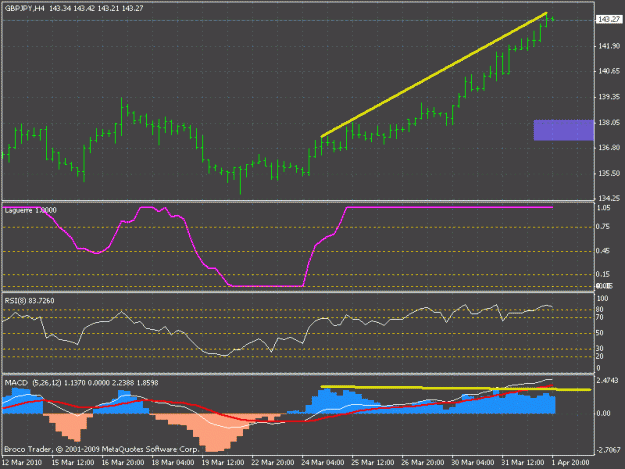Click price scale value 139.35
This screenshot has width=625, height=469.
pos(609,97)
